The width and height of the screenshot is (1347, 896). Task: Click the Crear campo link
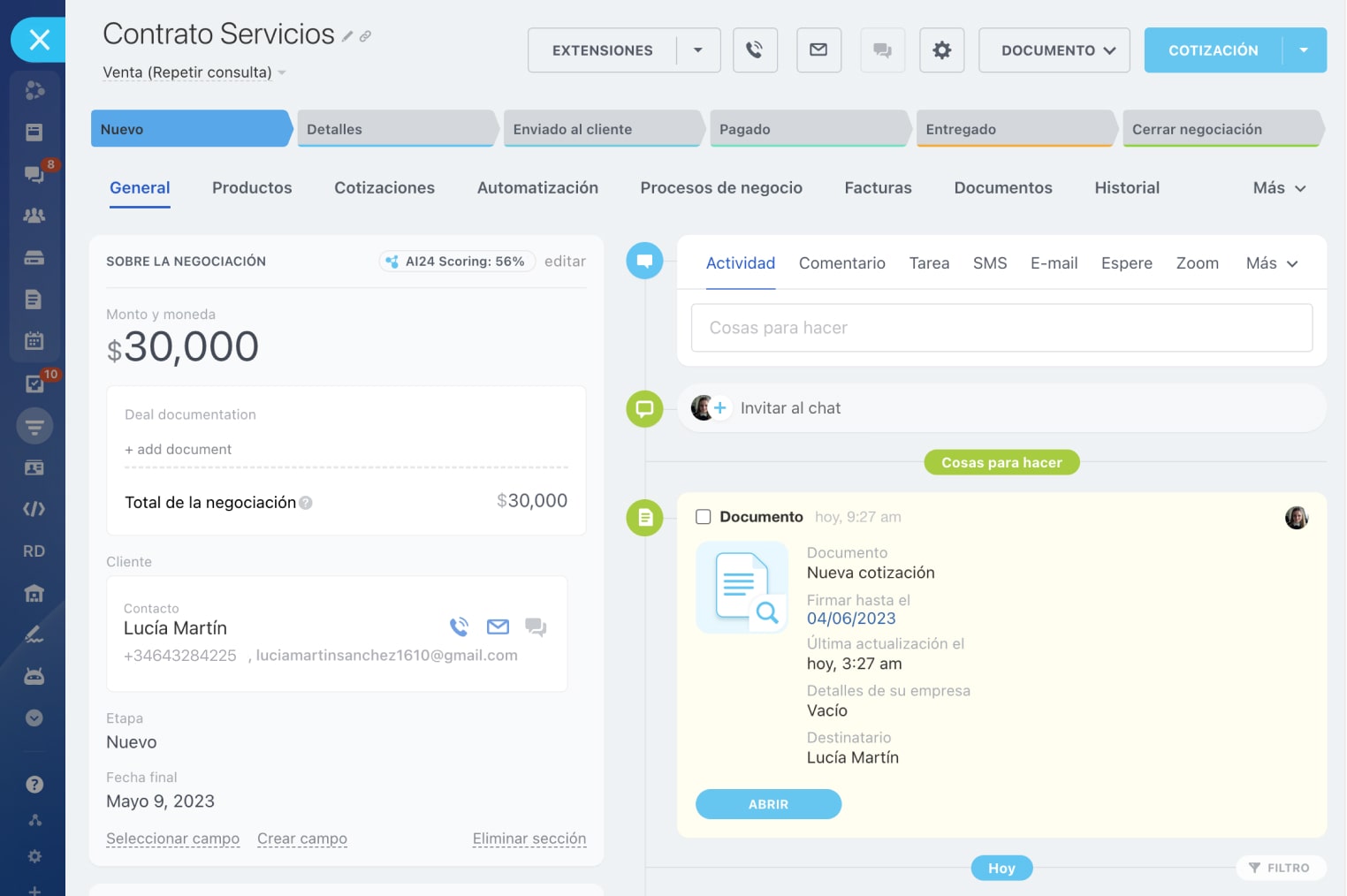click(x=301, y=839)
